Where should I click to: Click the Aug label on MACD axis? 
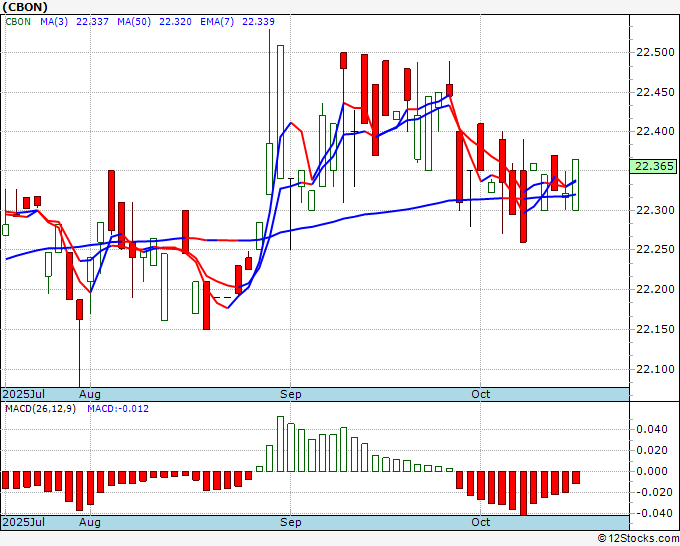point(90,522)
